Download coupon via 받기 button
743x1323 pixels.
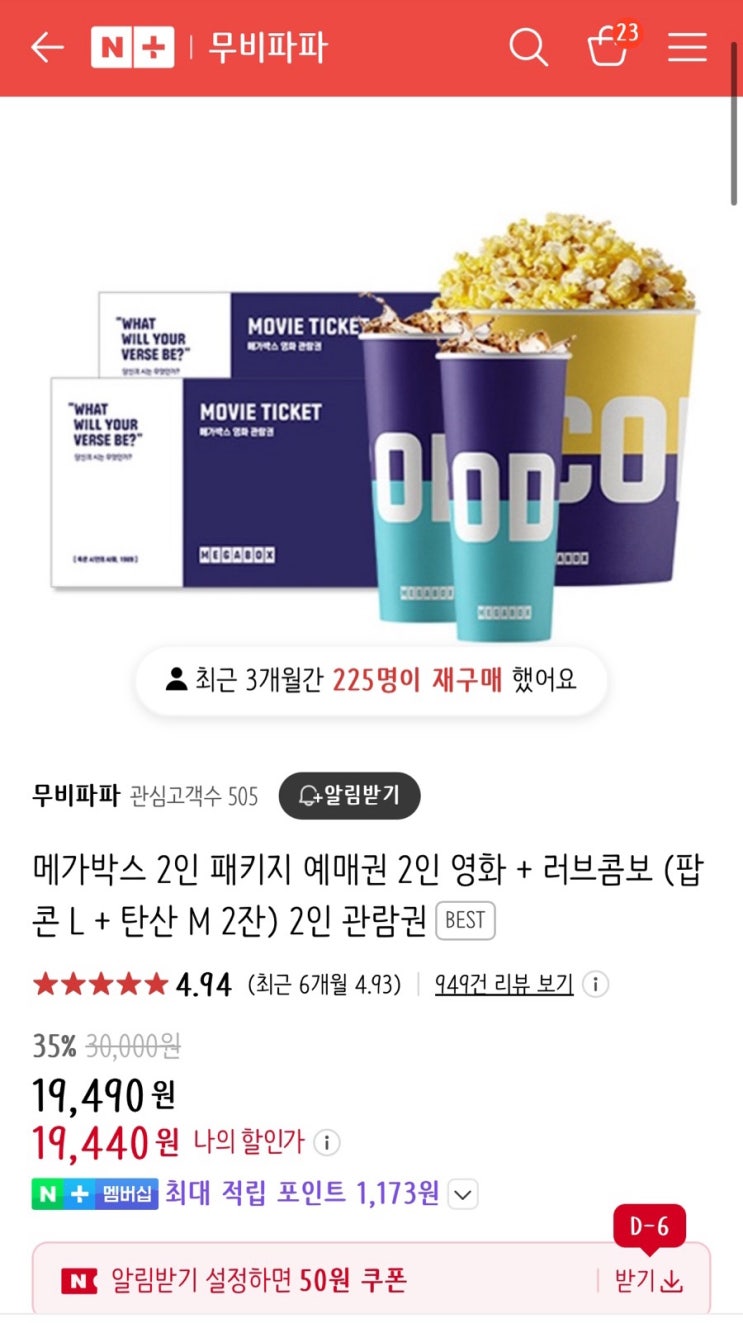pyautogui.click(x=648, y=1280)
